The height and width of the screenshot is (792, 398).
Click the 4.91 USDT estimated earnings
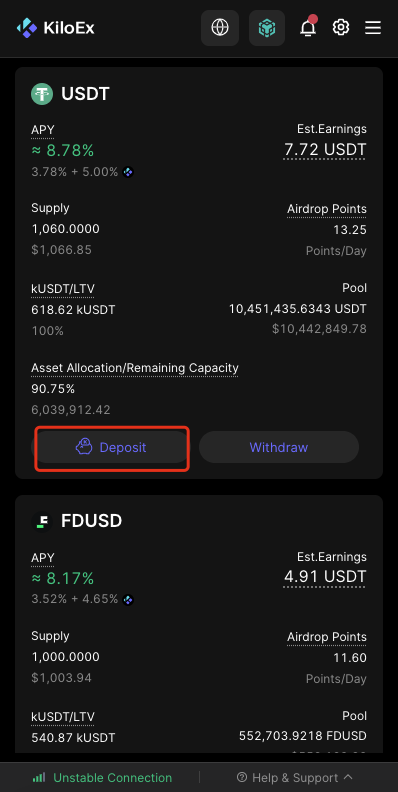[325, 577]
